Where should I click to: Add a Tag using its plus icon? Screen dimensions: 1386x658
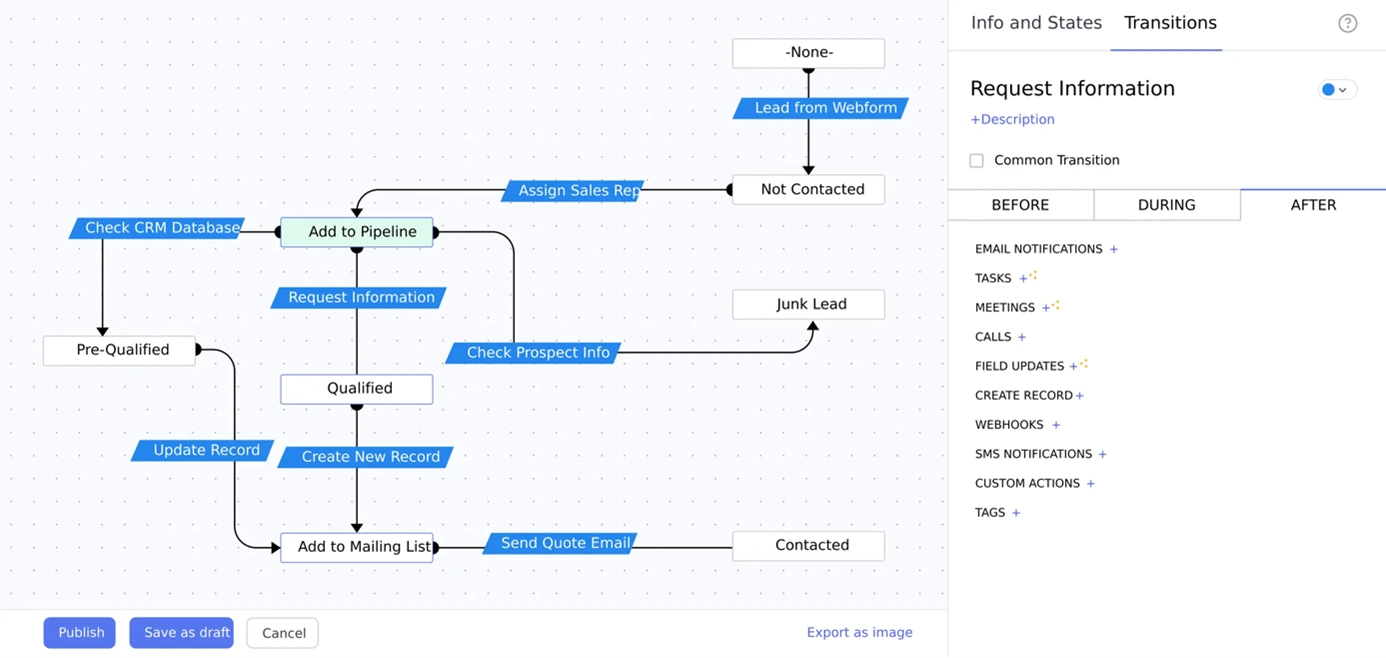tap(1015, 512)
